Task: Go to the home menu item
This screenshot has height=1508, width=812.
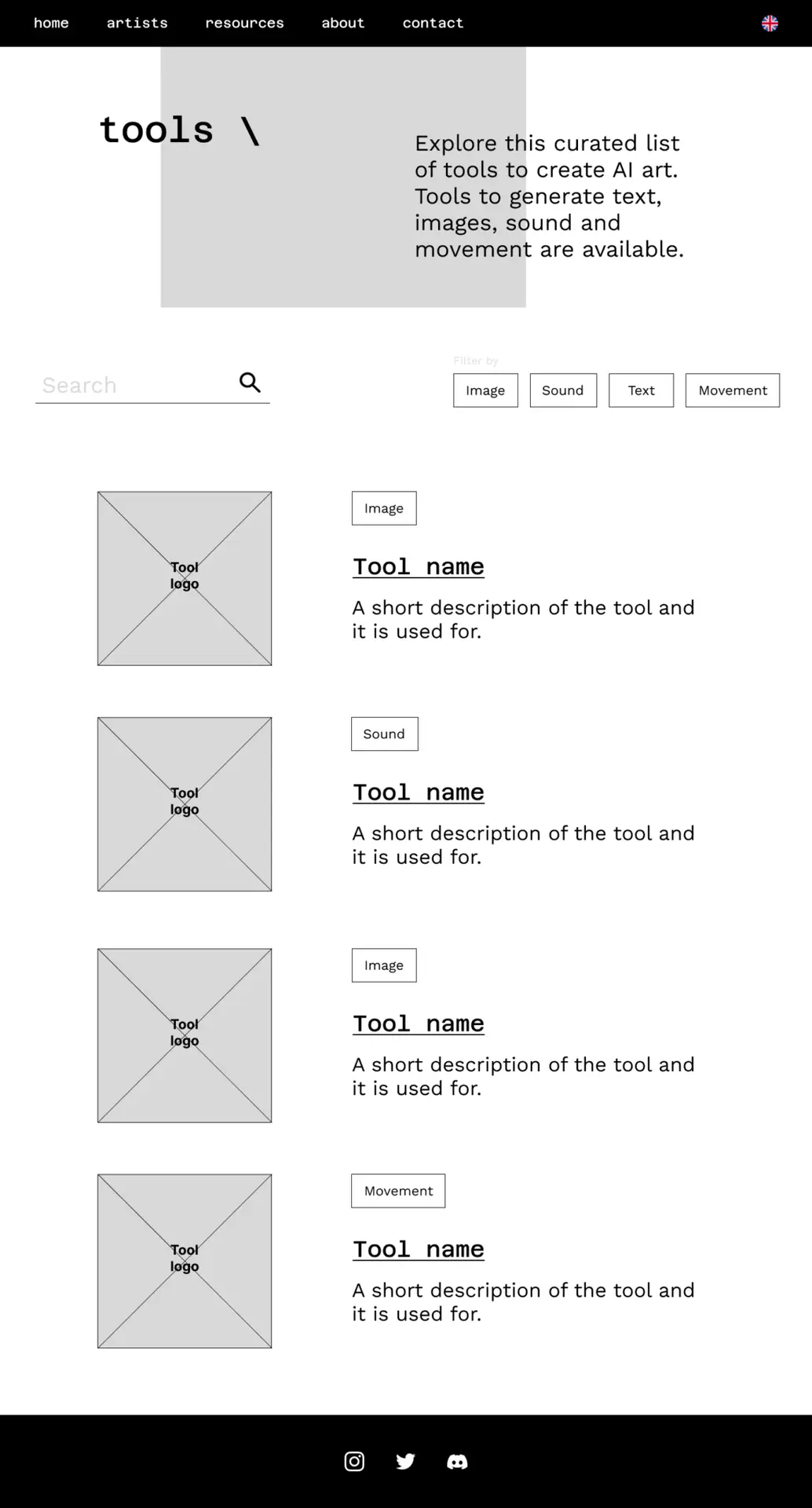Action: (51, 24)
